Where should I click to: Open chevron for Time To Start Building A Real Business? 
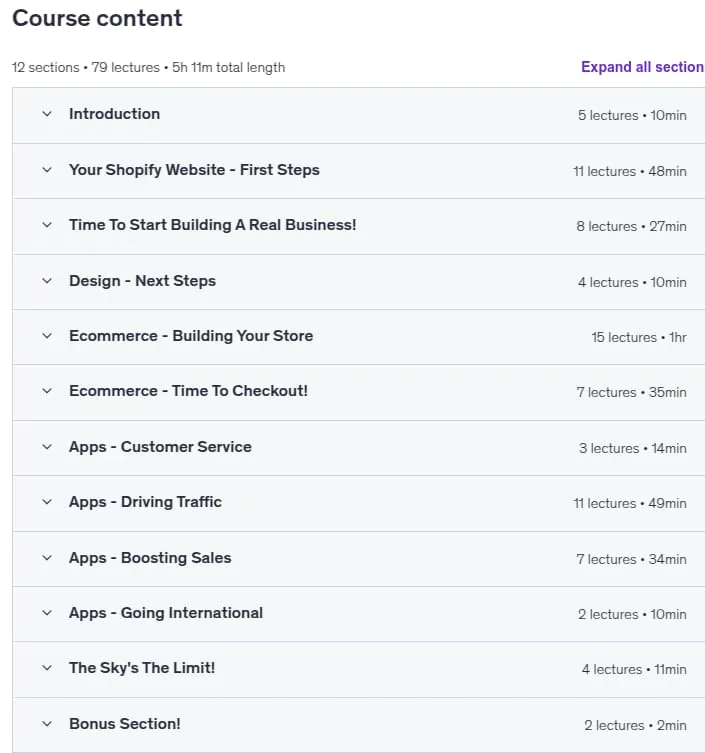coord(47,225)
